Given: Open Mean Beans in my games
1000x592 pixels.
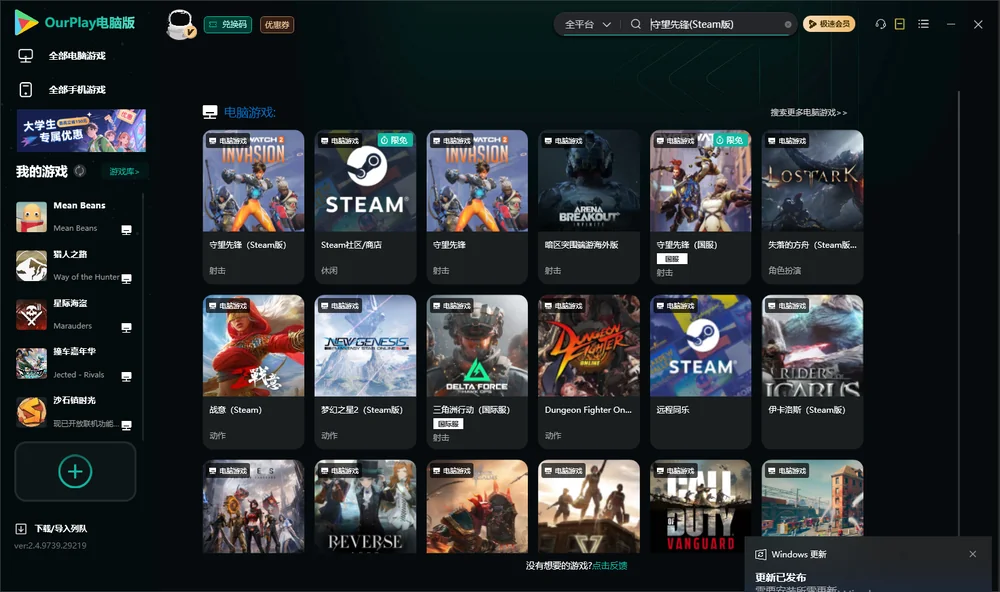Looking at the screenshot, I should [74, 216].
